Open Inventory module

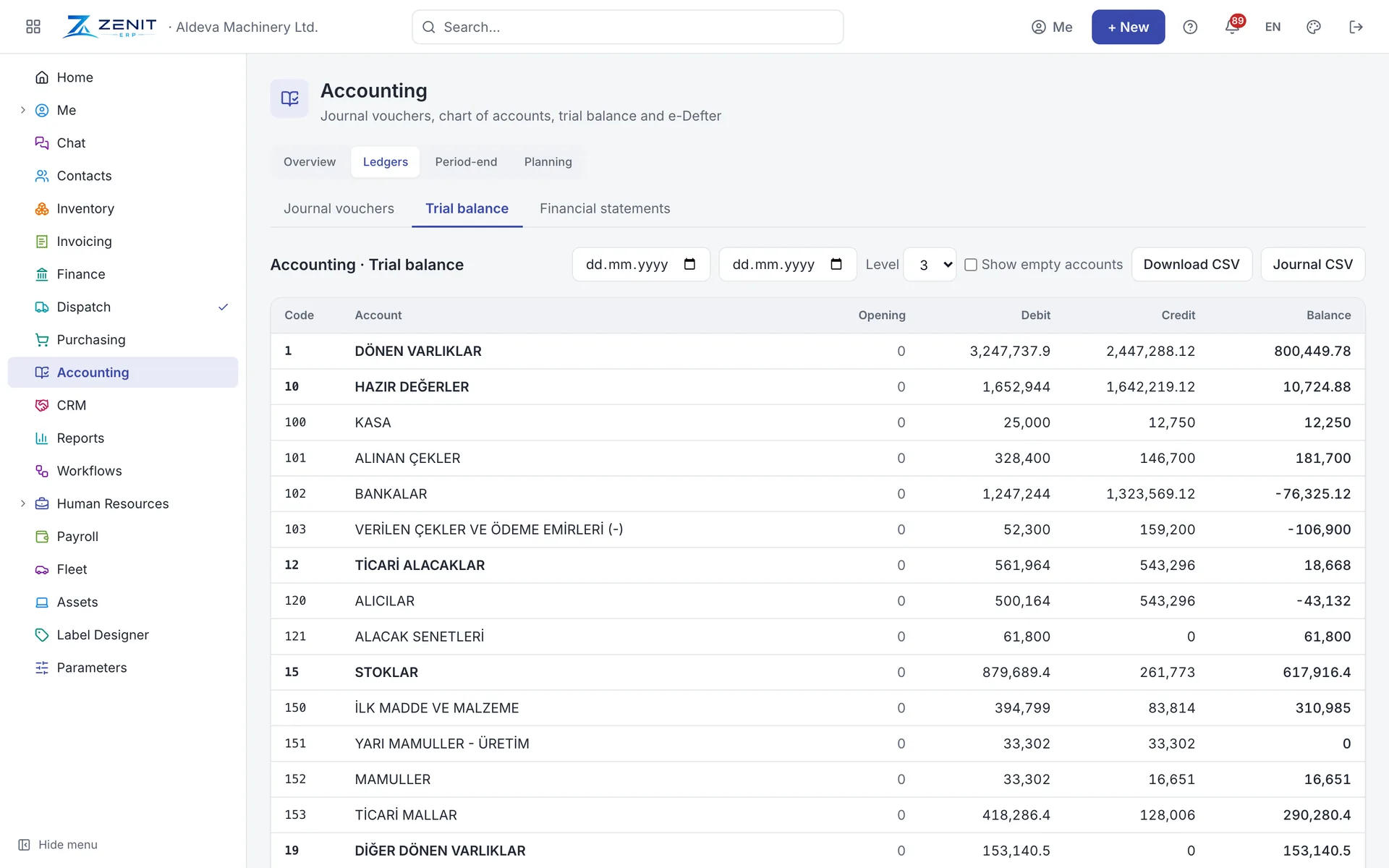tap(123, 208)
